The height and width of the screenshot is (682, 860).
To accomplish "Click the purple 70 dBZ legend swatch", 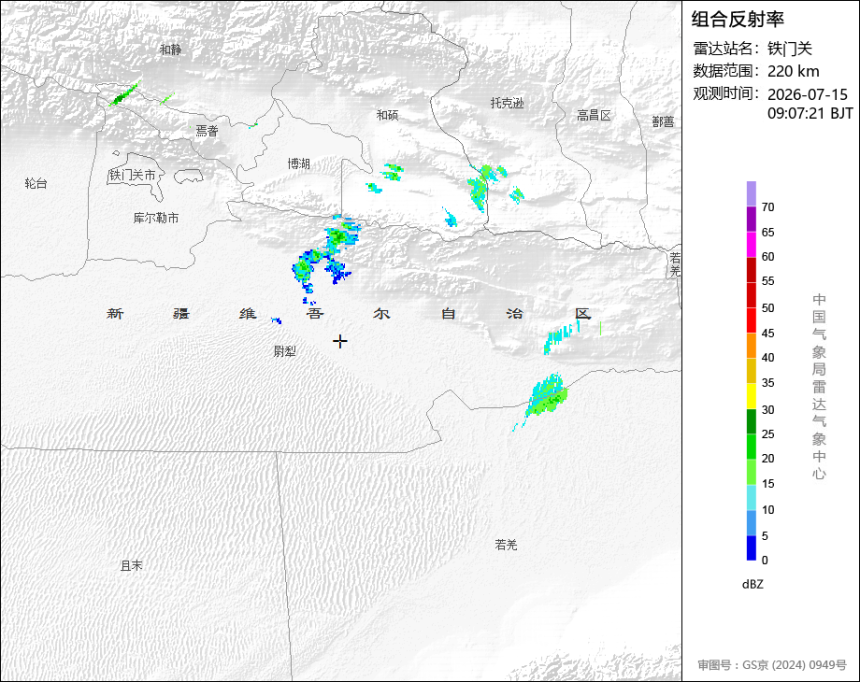I will coord(751,194).
